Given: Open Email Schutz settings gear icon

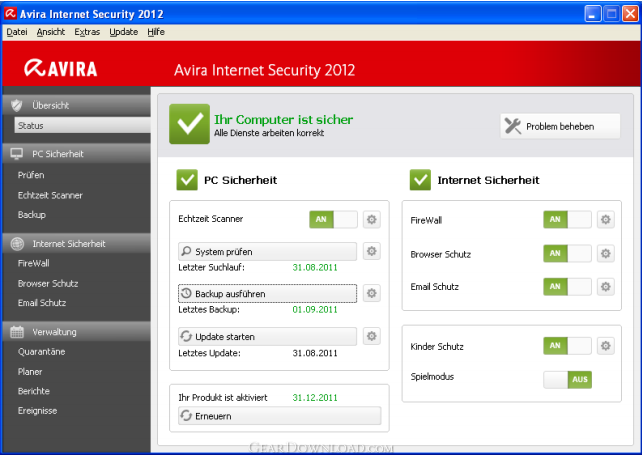Looking at the screenshot, I should pos(606,287).
